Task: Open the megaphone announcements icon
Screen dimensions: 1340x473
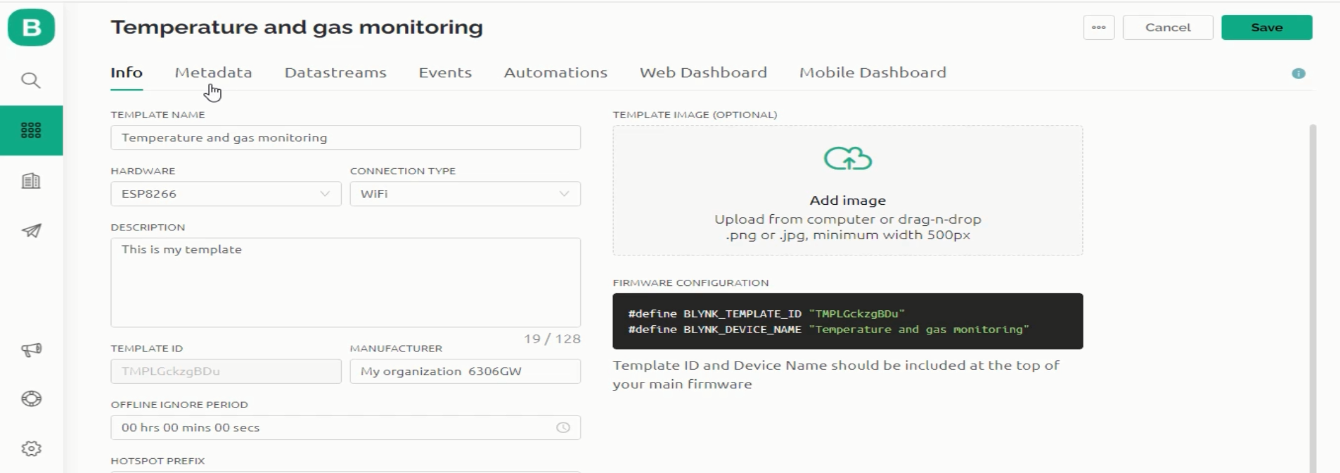Action: pos(31,350)
